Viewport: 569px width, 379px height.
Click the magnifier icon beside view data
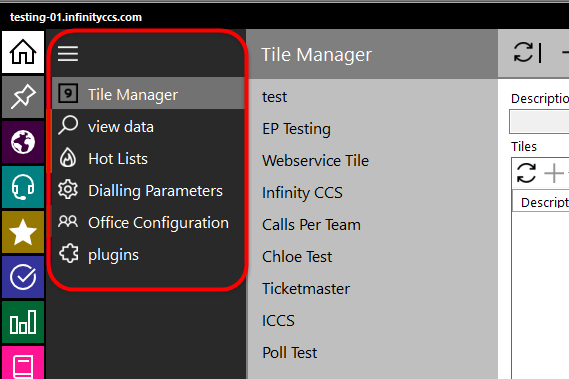[68, 125]
